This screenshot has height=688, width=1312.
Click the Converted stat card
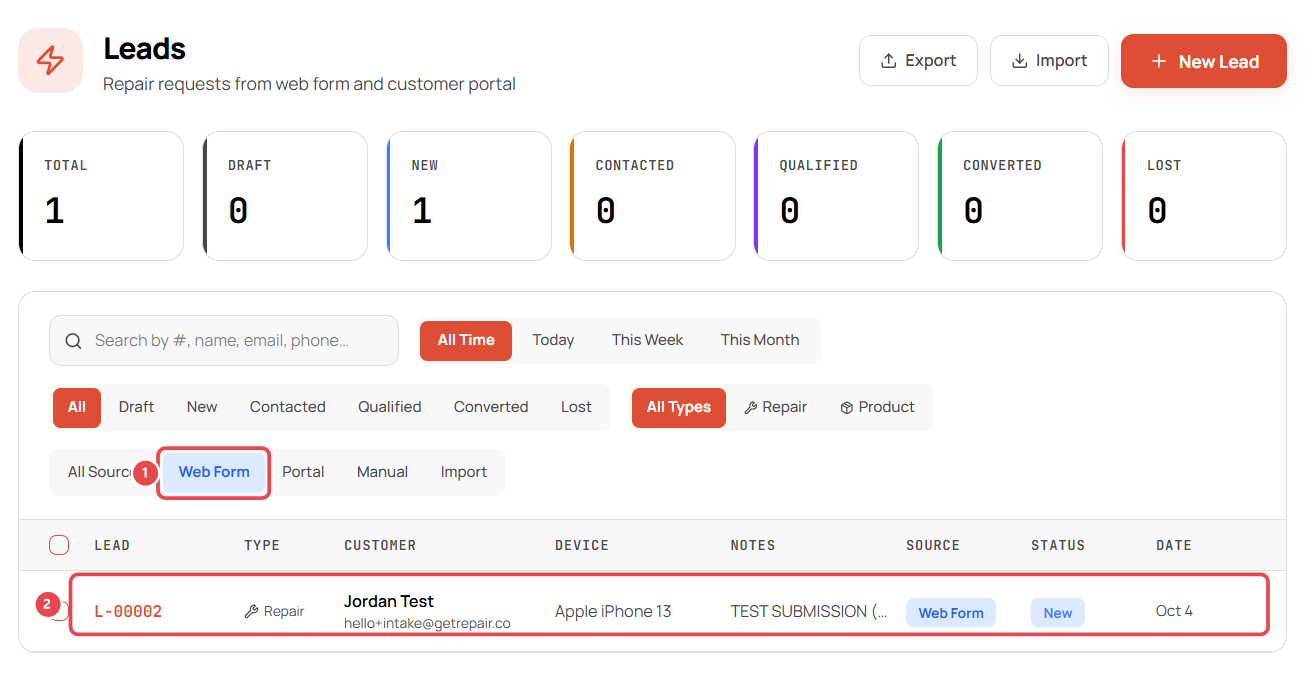point(1020,196)
